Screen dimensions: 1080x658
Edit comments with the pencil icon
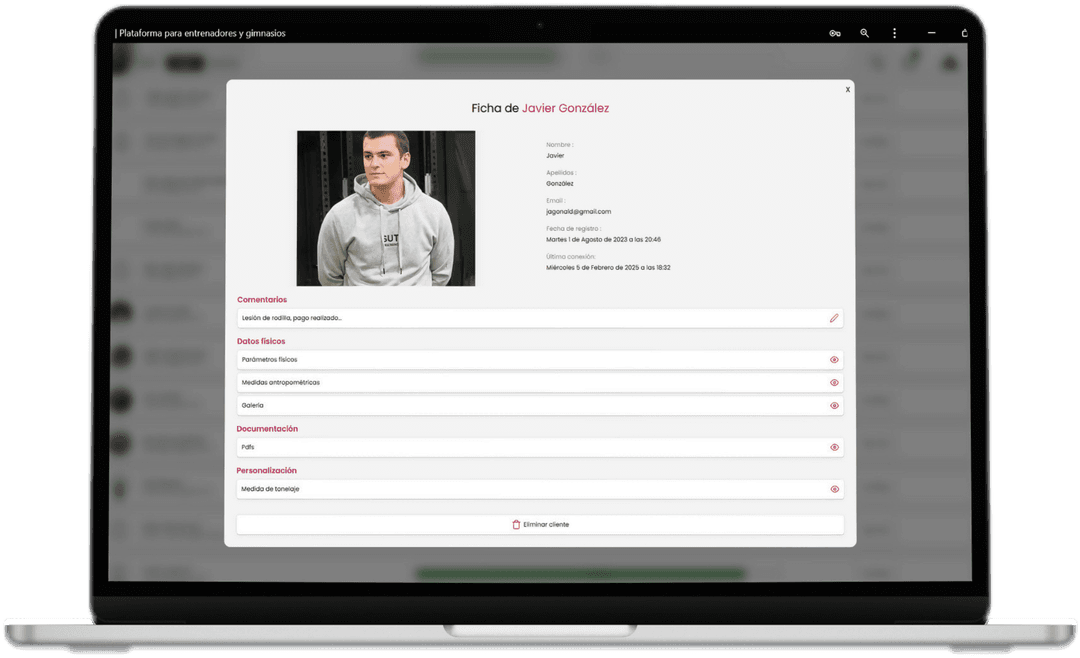(x=834, y=318)
